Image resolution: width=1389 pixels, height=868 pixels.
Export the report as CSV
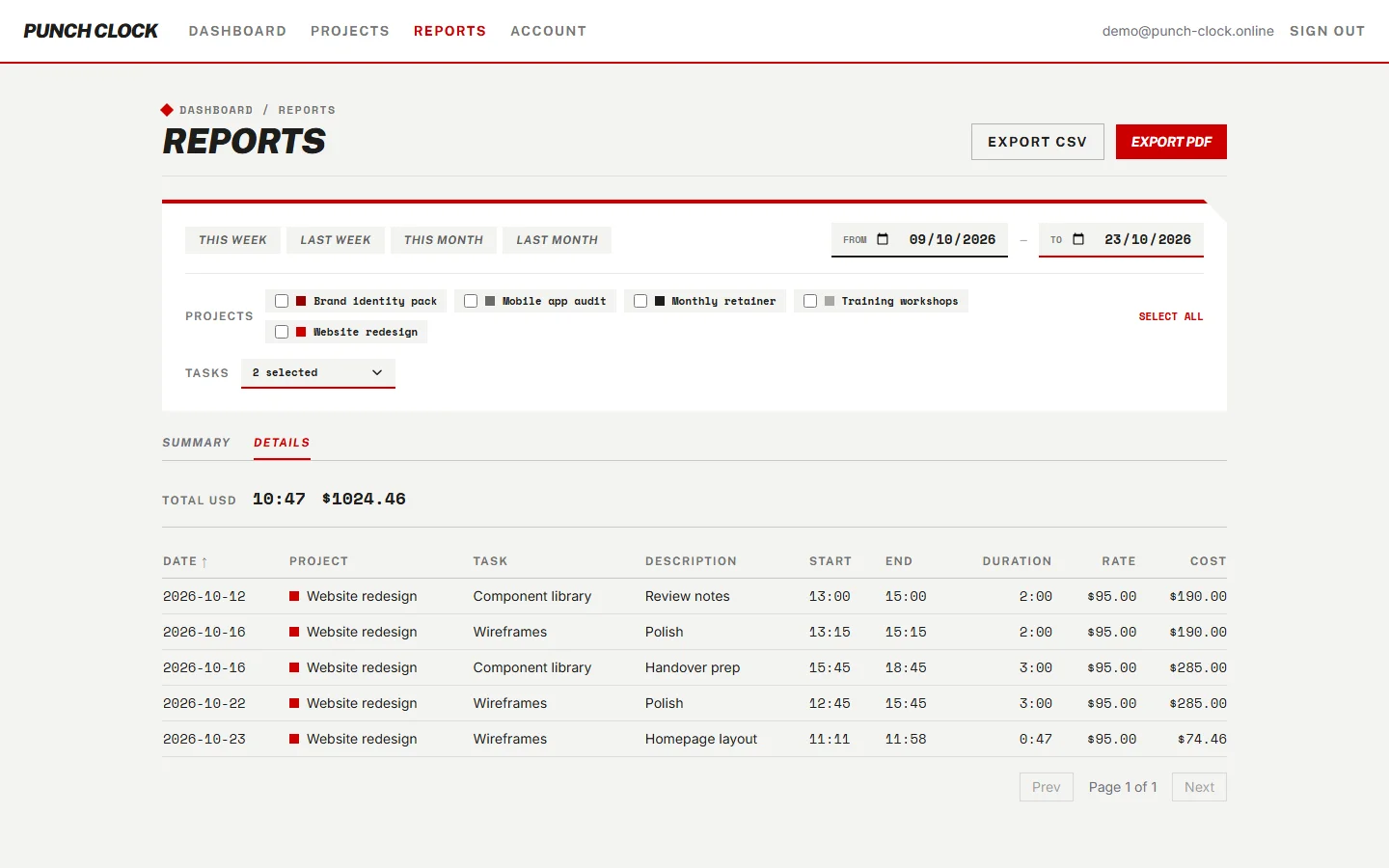(x=1037, y=142)
